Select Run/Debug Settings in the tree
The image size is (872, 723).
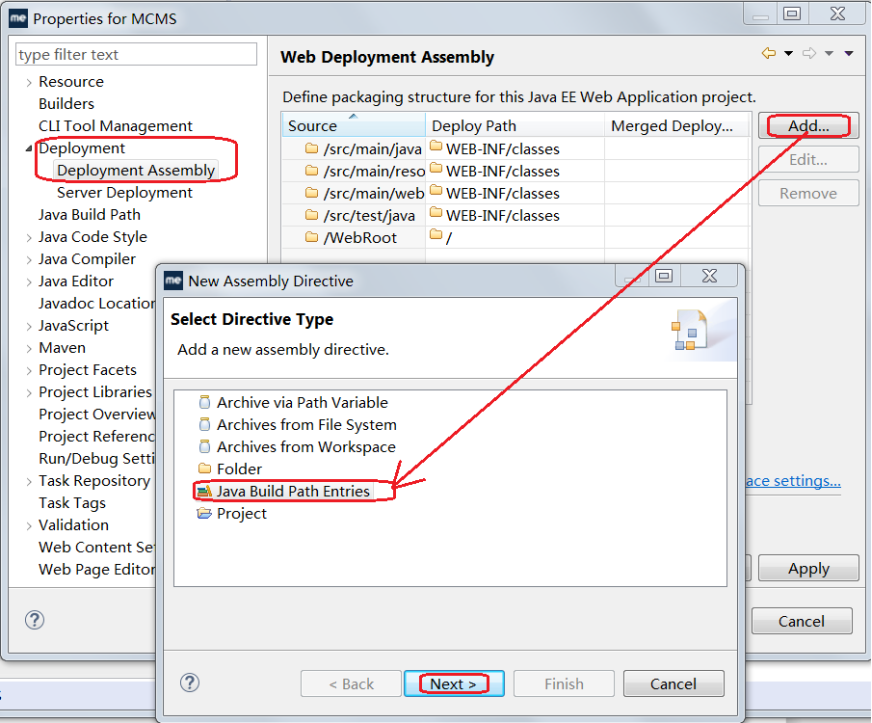pos(97,458)
